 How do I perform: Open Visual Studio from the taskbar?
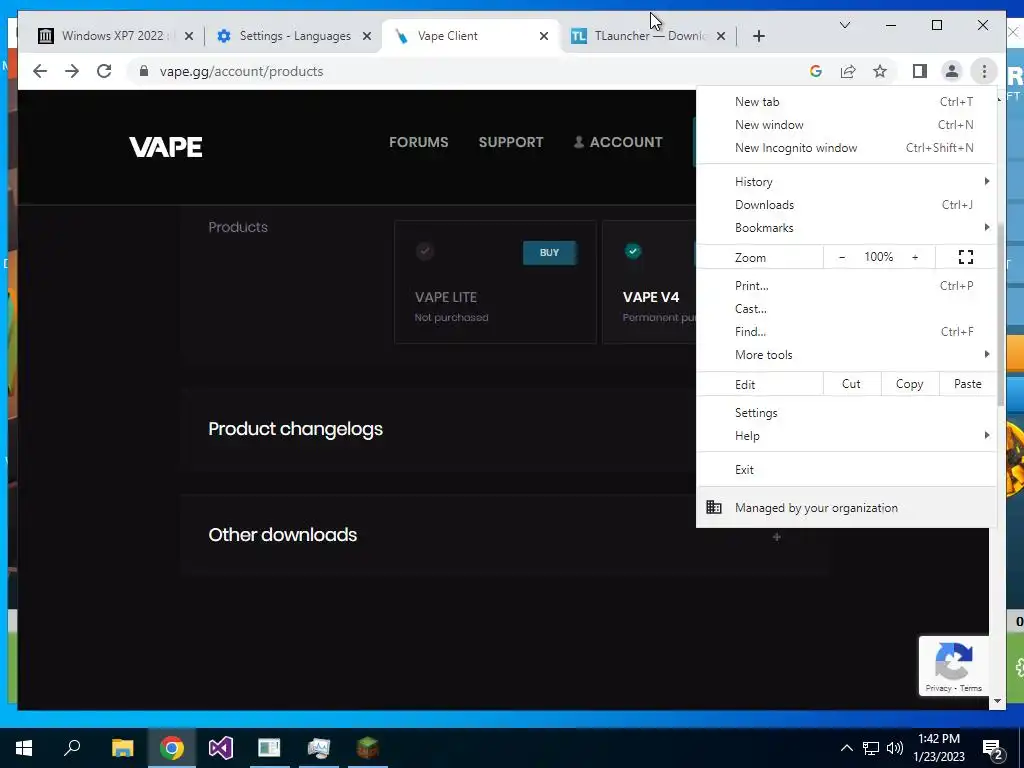221,748
